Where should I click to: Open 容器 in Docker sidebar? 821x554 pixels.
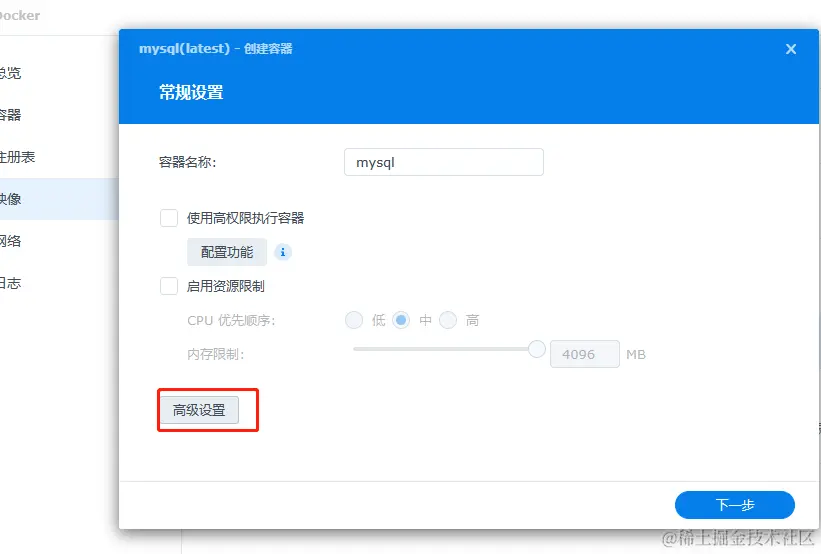pyautogui.click(x=10, y=115)
